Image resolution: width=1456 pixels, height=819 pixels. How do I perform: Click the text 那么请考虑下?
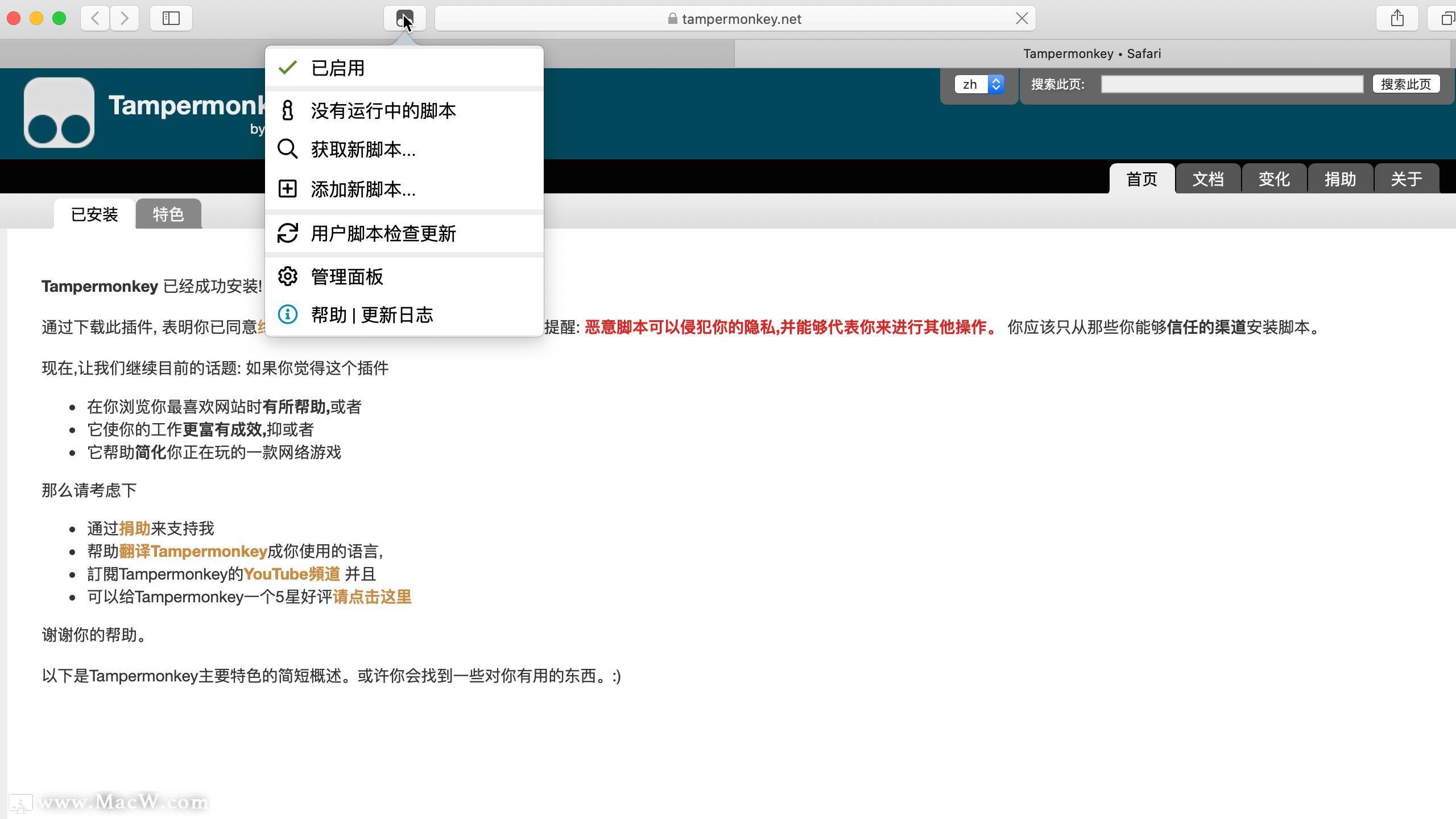(89, 490)
